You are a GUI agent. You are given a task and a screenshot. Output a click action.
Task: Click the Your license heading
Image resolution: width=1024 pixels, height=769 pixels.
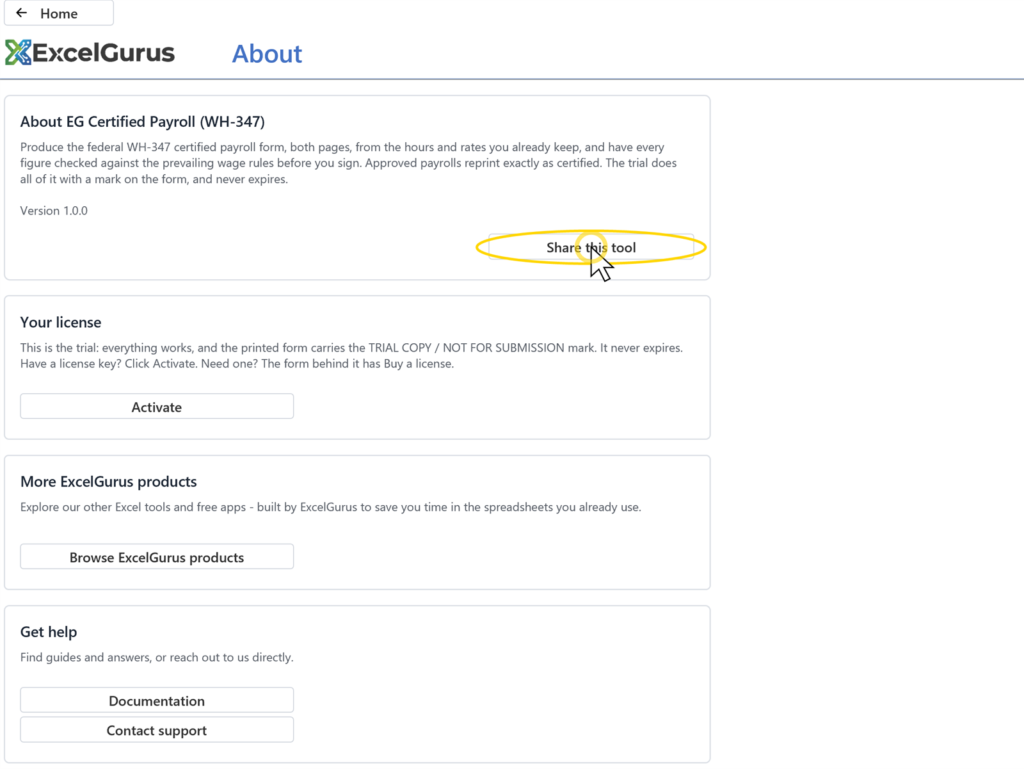(x=61, y=322)
